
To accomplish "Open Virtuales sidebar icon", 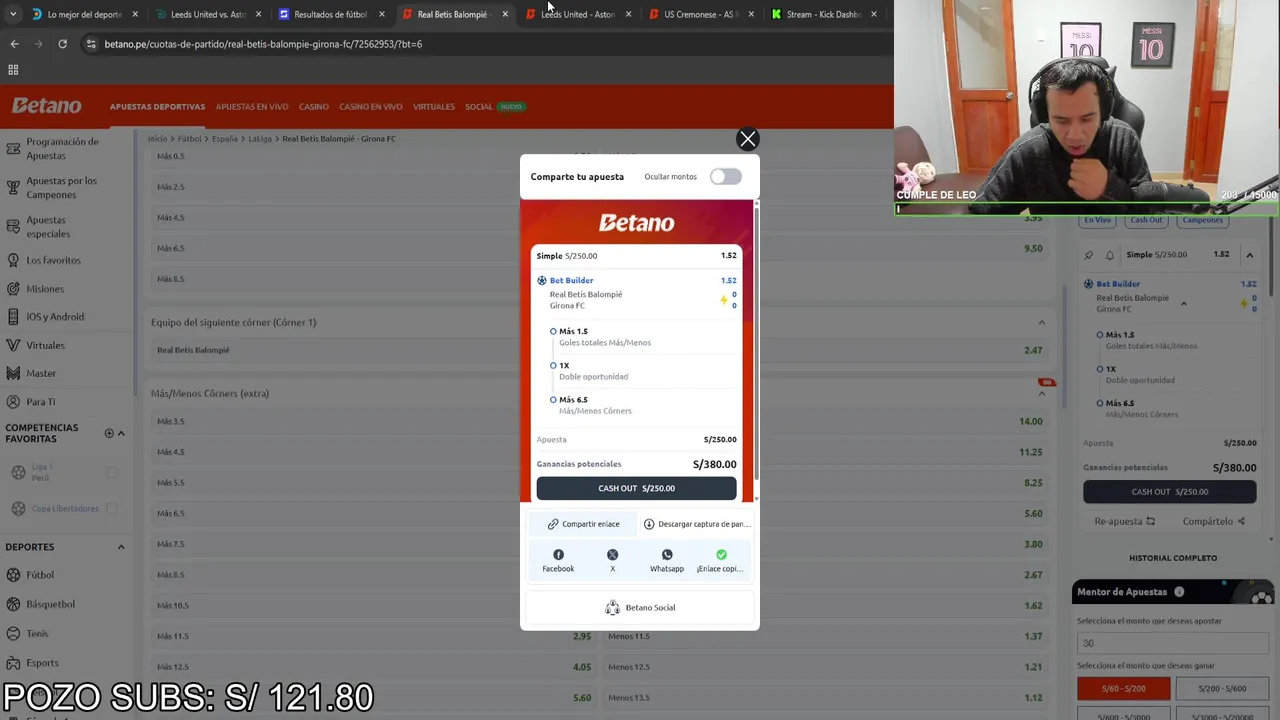I will click(13, 345).
